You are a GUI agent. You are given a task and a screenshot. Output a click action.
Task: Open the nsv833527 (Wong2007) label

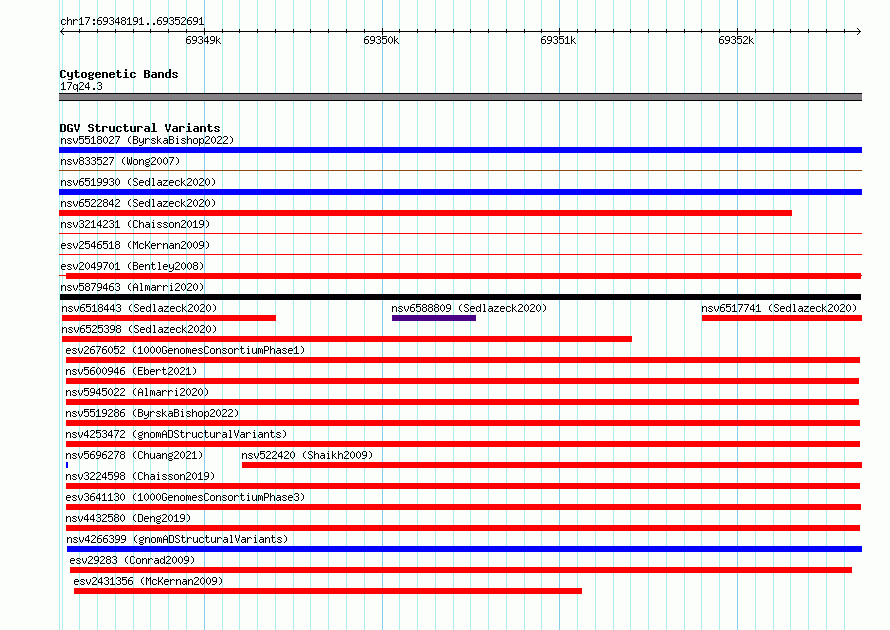(120, 161)
